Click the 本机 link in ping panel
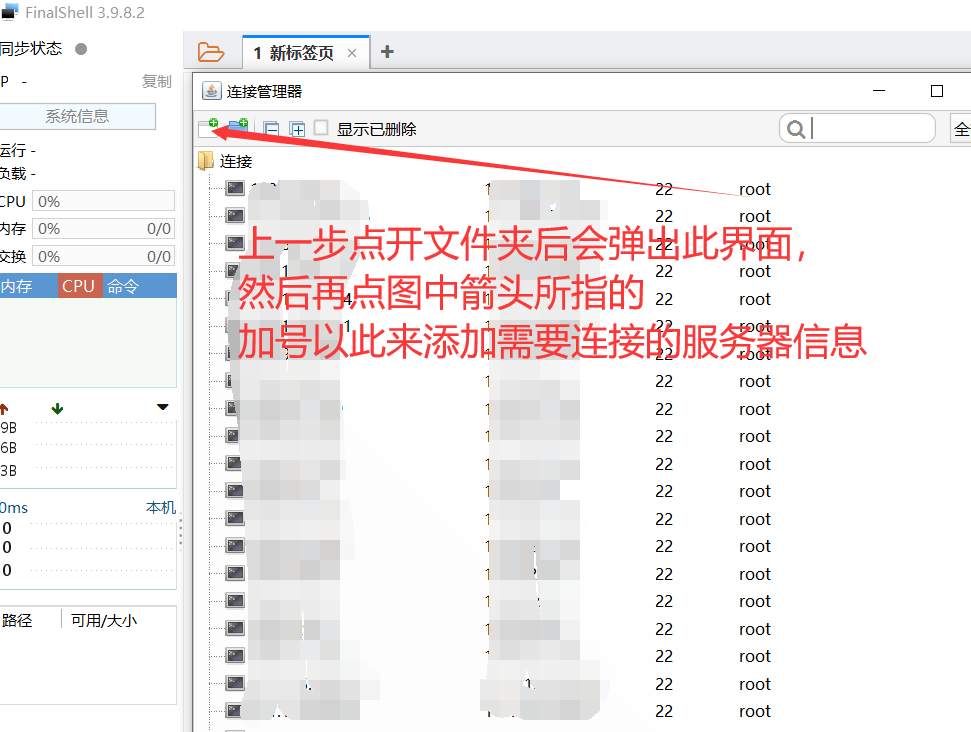This screenshot has height=732, width=971. point(160,508)
